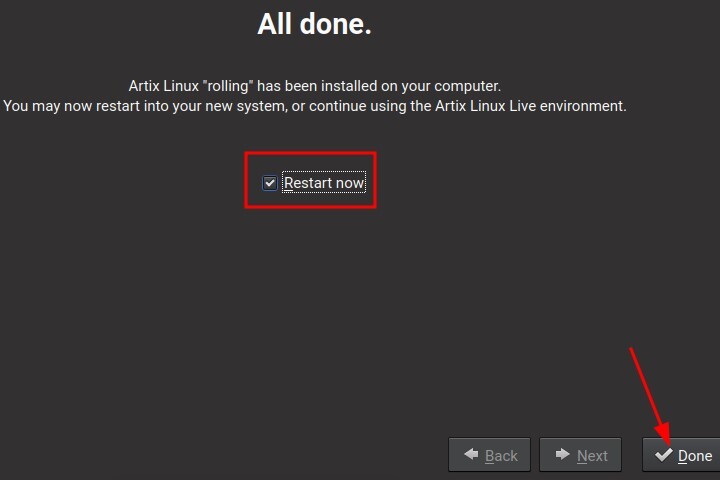Click the word 'Next' on the button
This screenshot has height=480, width=720.
(592, 456)
